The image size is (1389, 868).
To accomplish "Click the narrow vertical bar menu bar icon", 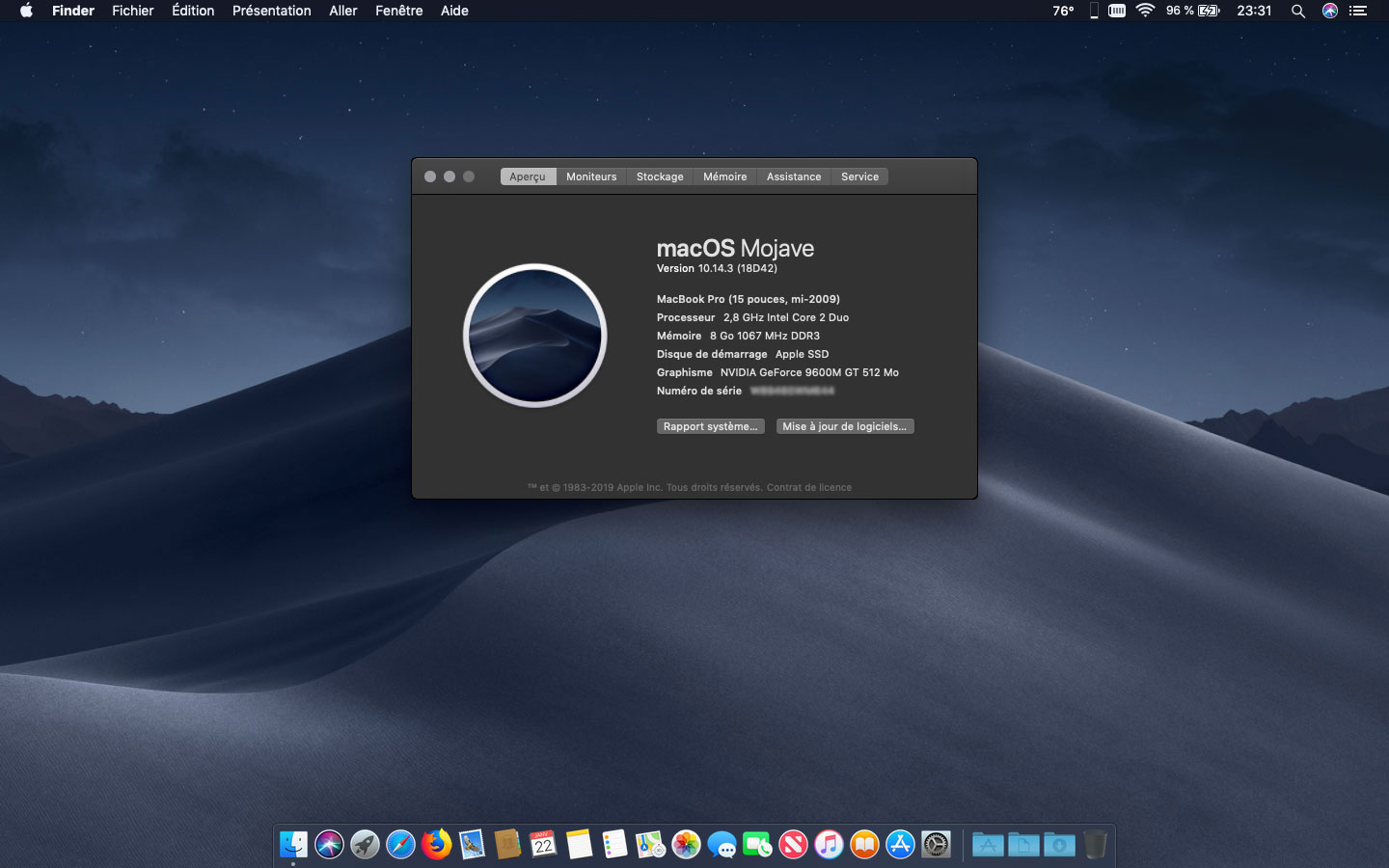I will click(1094, 11).
